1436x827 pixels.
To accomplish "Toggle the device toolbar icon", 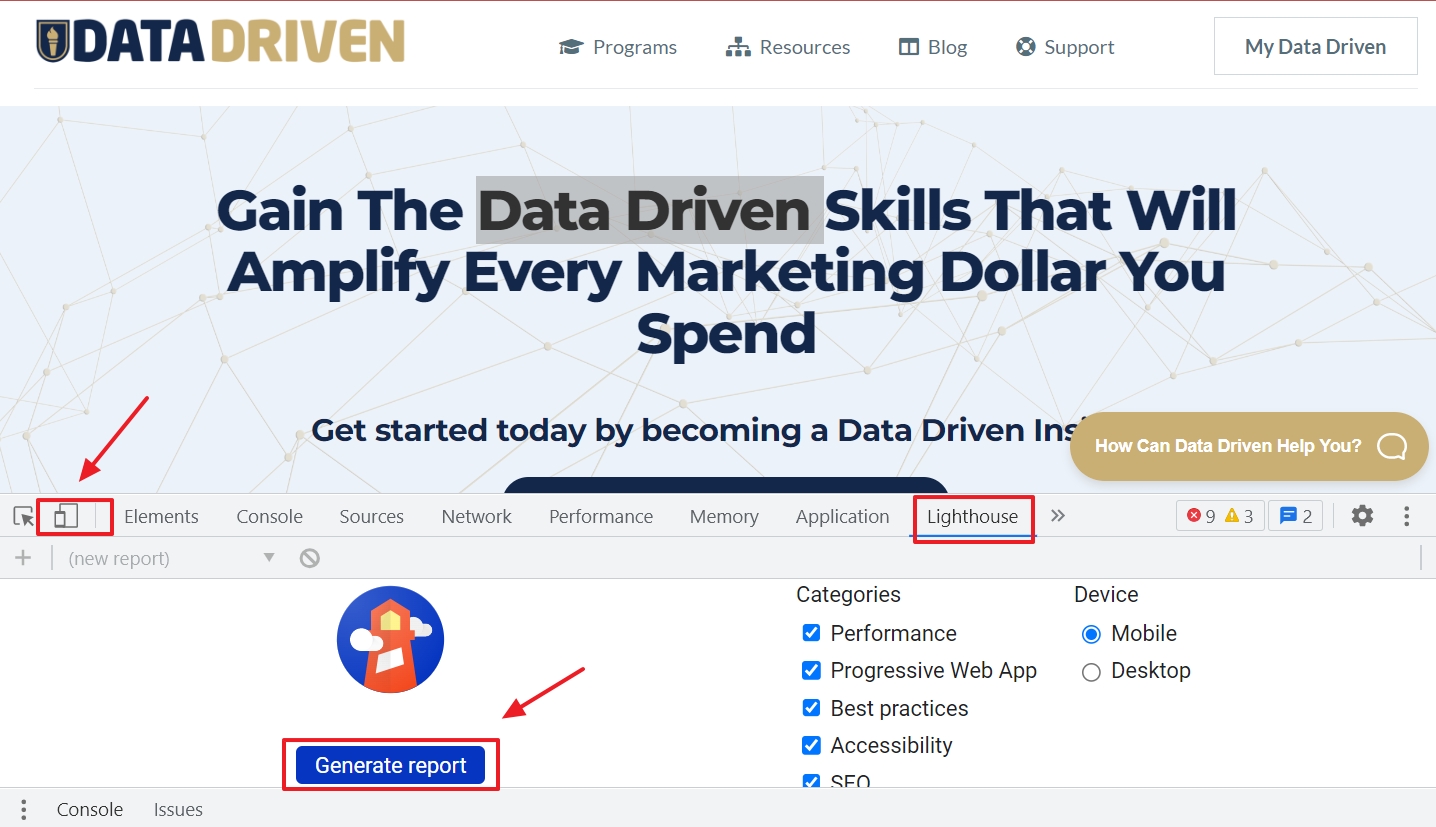I will pos(66,516).
